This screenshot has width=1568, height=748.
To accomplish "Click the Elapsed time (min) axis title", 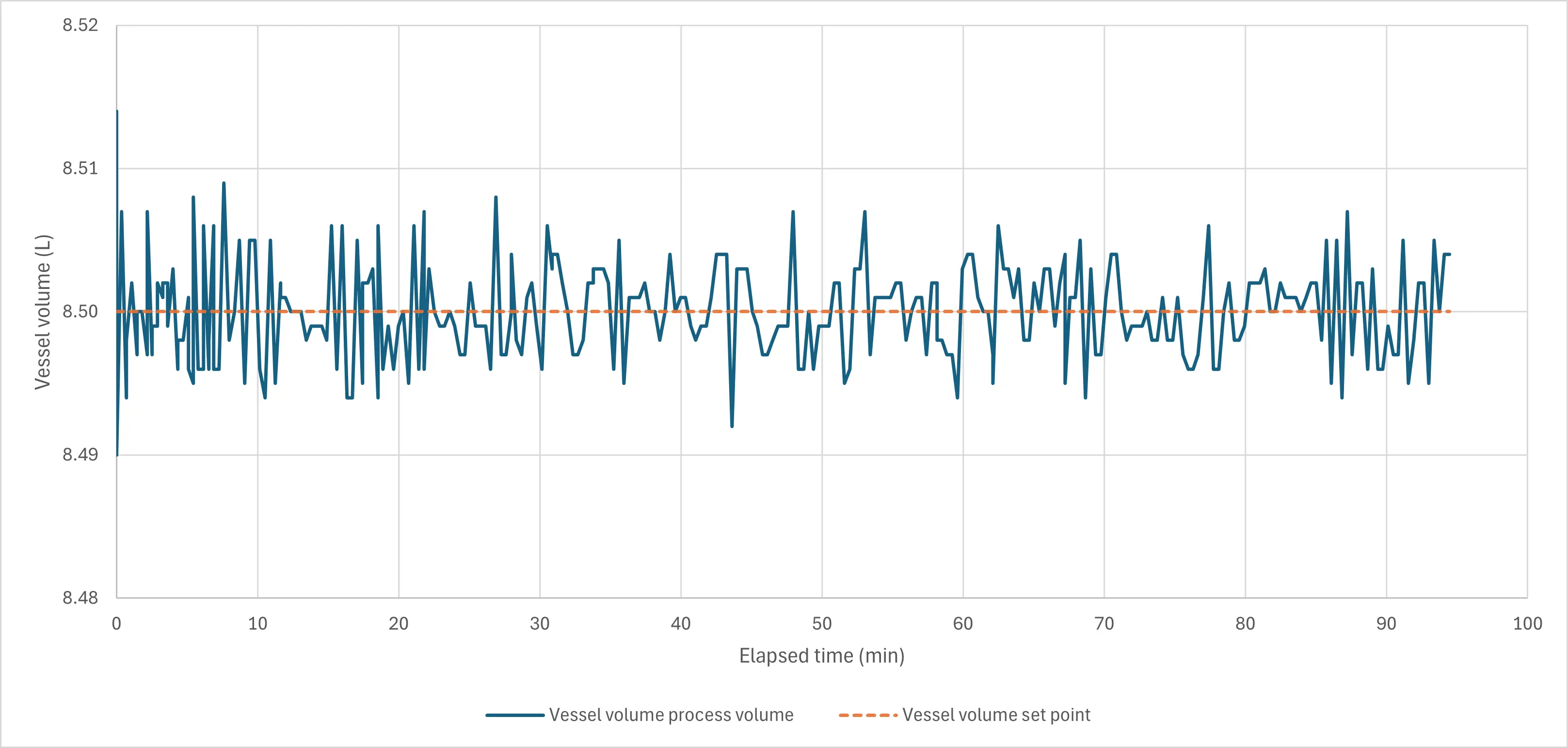I will [822, 656].
